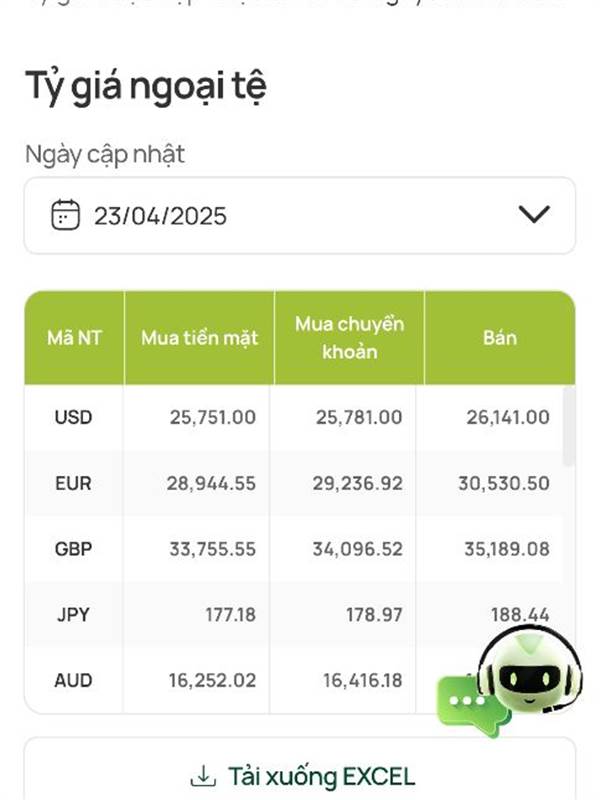The height and width of the screenshot is (800, 600).
Task: Click GBP transfer rate 34,096.52
Action: (358, 549)
